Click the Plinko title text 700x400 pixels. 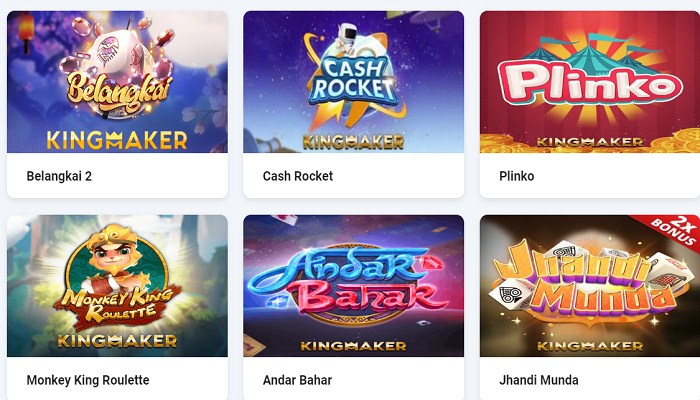click(x=517, y=176)
